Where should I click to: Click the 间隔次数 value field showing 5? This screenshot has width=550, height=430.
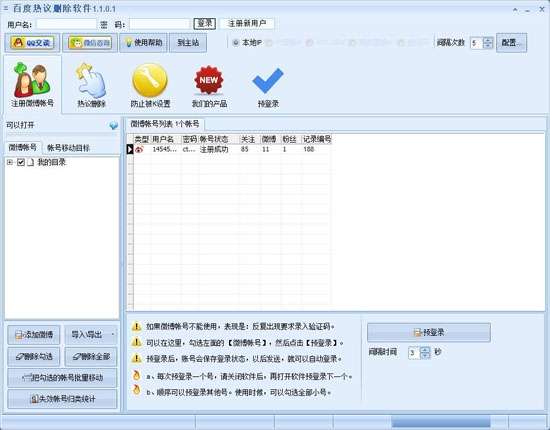coord(477,43)
